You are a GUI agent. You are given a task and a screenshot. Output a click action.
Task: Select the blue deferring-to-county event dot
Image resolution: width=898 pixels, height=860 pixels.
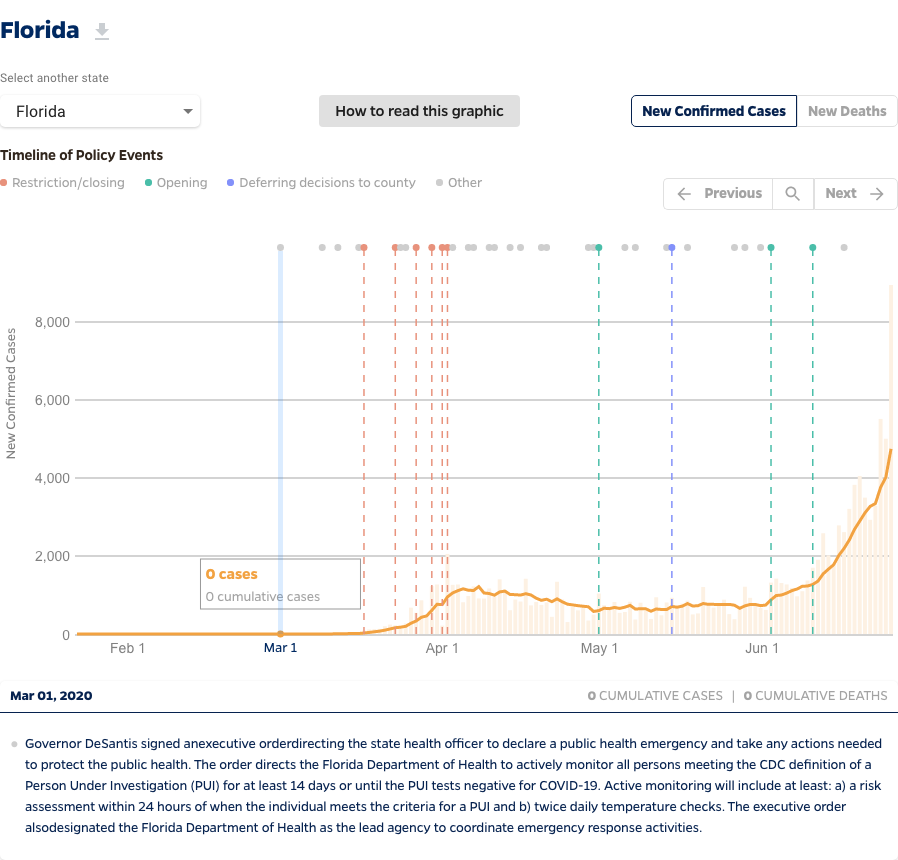coord(672,247)
